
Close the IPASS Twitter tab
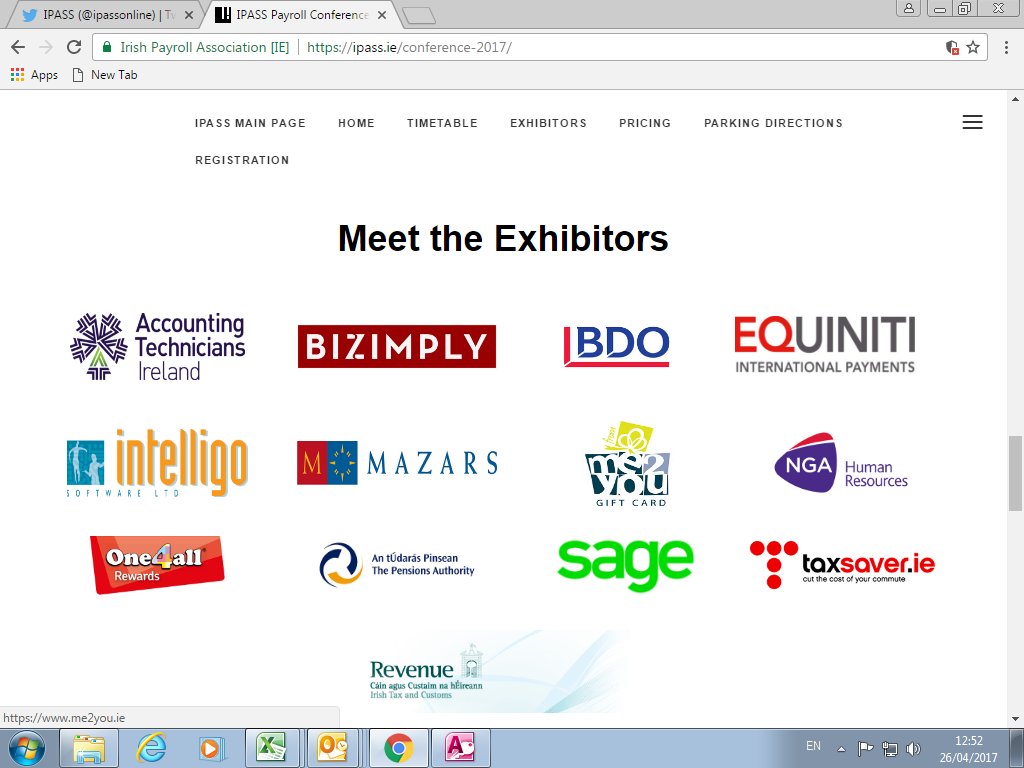(x=189, y=15)
